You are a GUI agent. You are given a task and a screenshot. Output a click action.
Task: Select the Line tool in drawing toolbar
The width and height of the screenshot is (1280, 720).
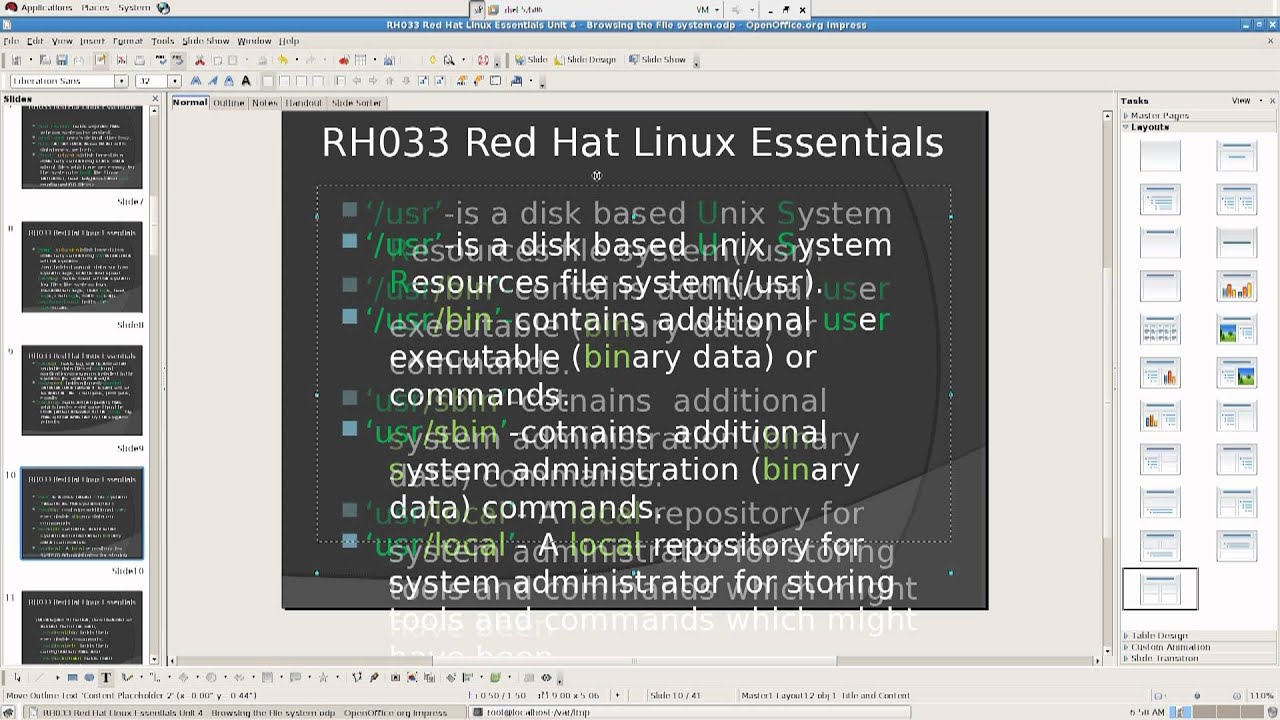[40, 678]
